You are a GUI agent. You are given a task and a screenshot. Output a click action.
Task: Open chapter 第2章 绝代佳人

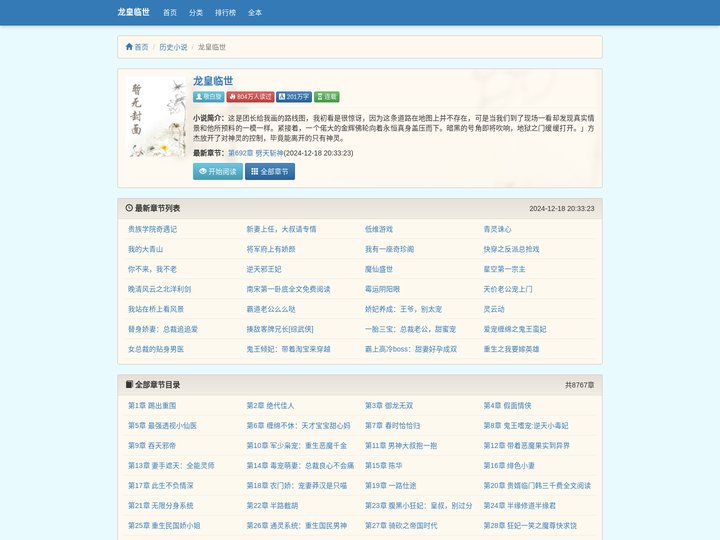(x=270, y=405)
